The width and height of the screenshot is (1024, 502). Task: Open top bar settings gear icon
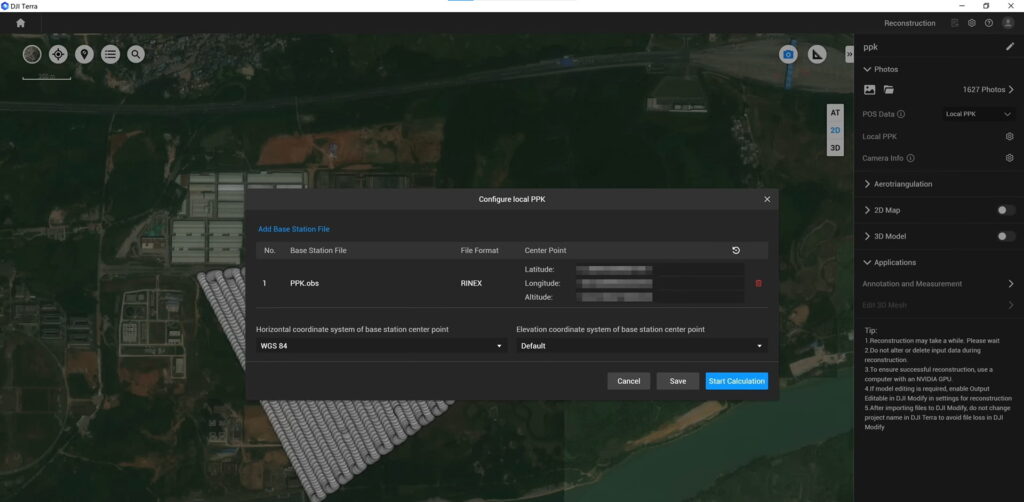coord(972,23)
